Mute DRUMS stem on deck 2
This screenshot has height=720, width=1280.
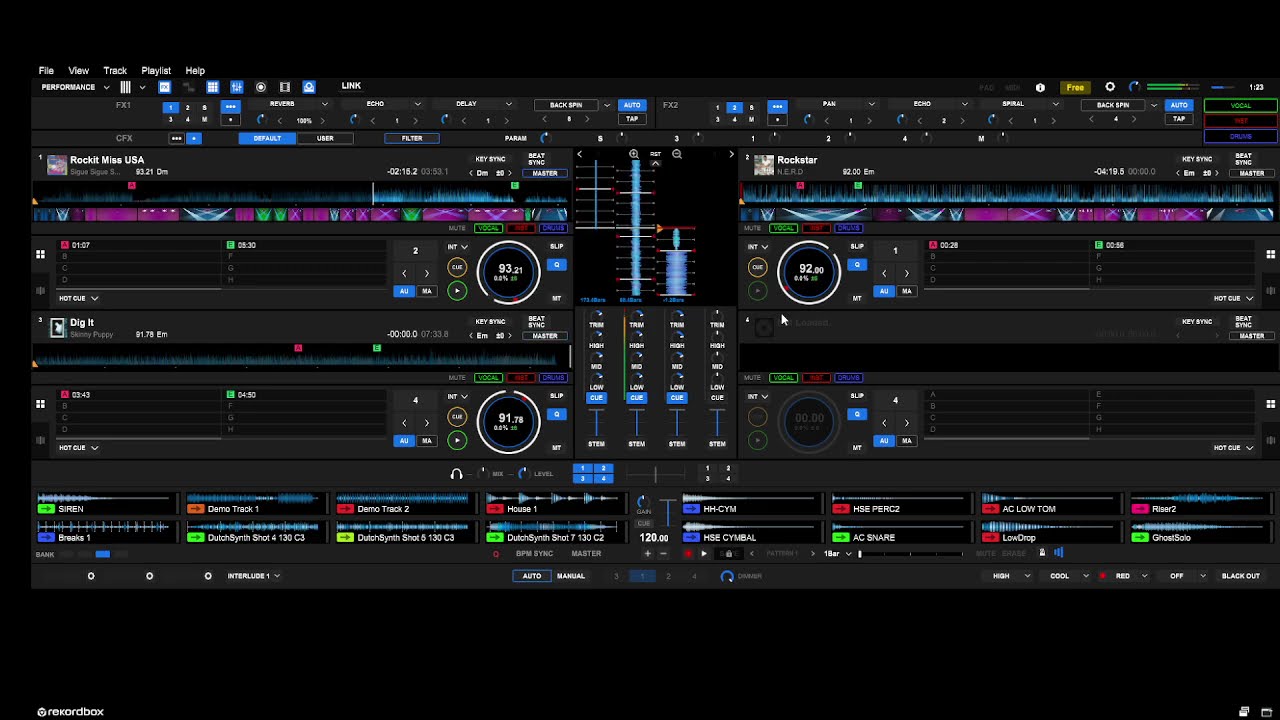tap(848, 228)
